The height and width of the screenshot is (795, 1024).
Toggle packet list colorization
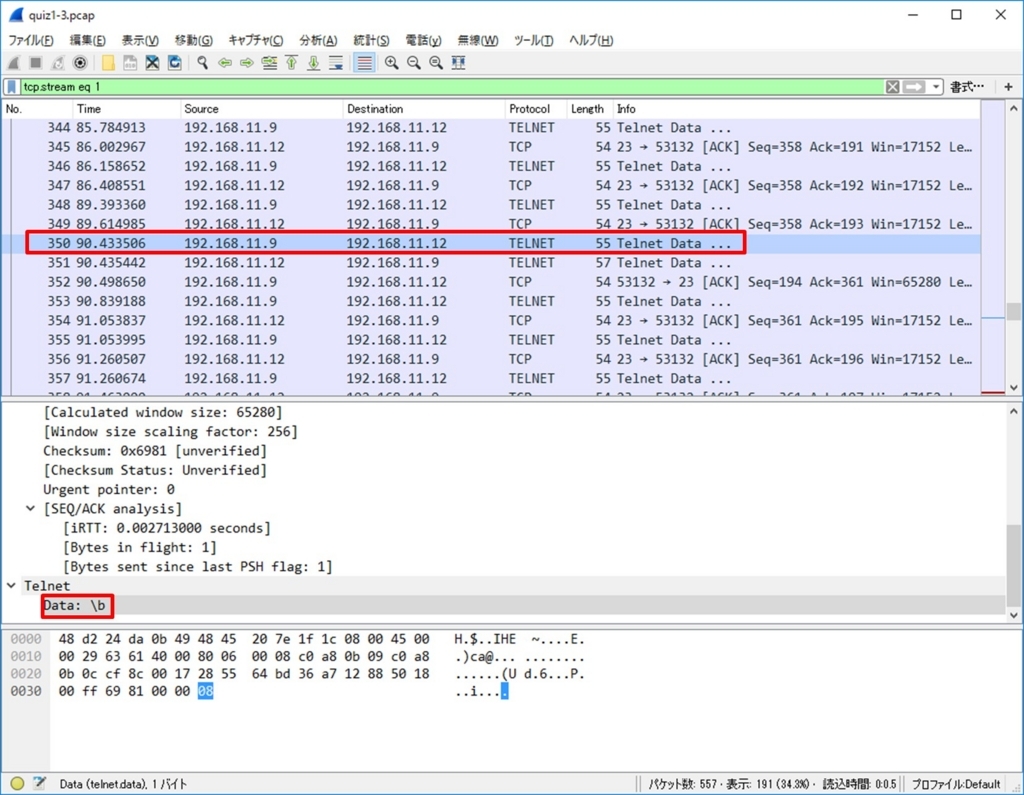(364, 63)
